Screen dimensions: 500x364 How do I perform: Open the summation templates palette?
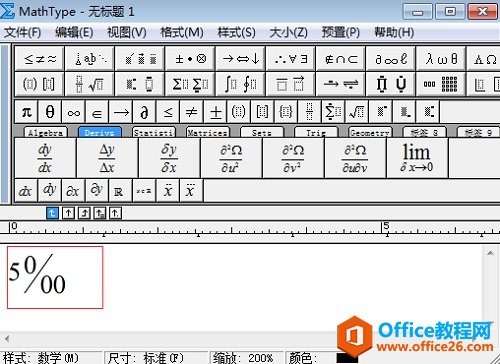(190, 84)
